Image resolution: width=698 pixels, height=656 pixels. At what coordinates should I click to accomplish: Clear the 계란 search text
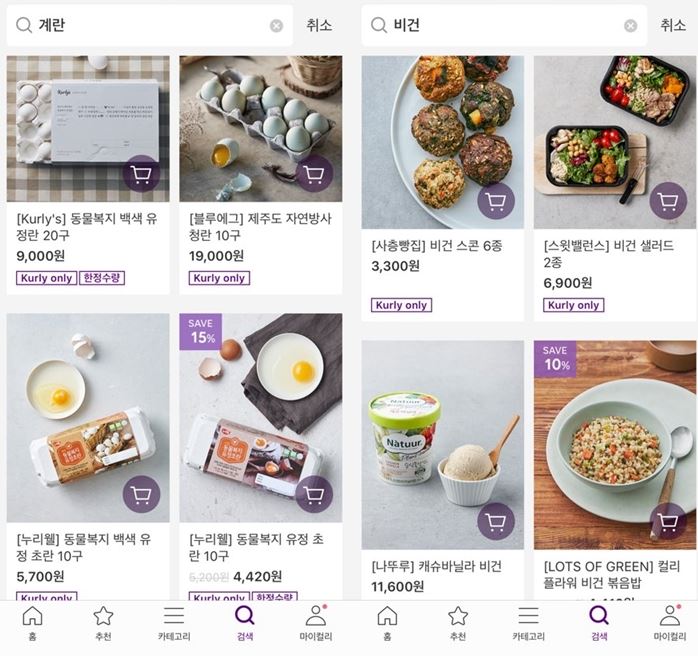(x=276, y=26)
